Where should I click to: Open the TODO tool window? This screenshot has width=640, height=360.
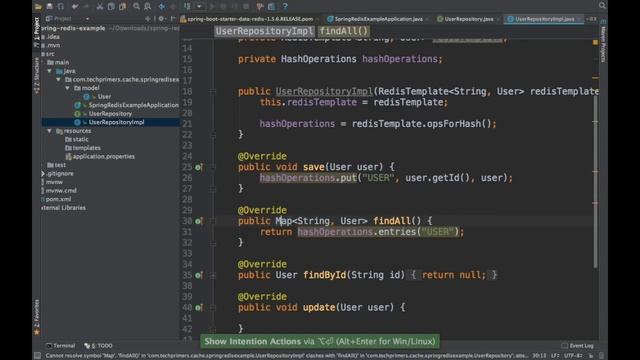point(98,346)
